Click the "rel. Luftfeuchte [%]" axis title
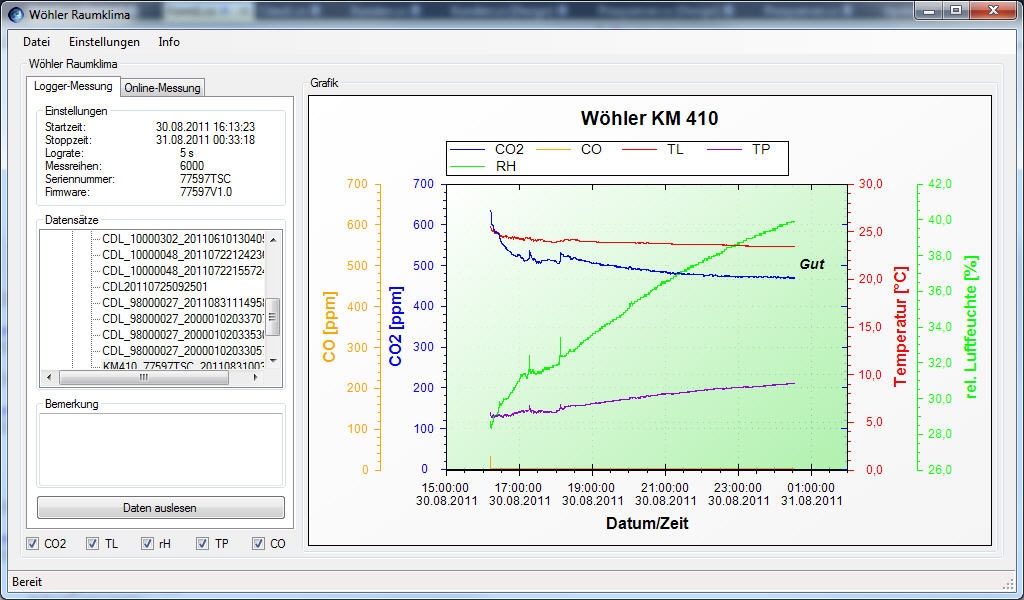 point(971,327)
